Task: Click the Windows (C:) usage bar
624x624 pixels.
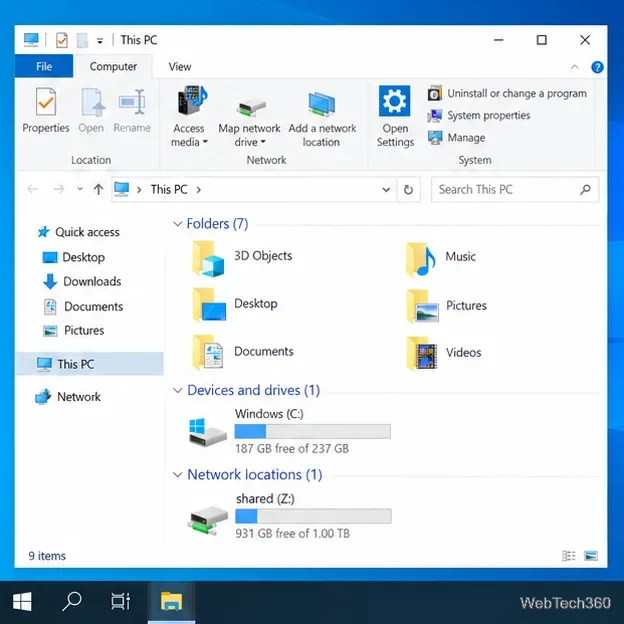Action: pyautogui.click(x=312, y=431)
